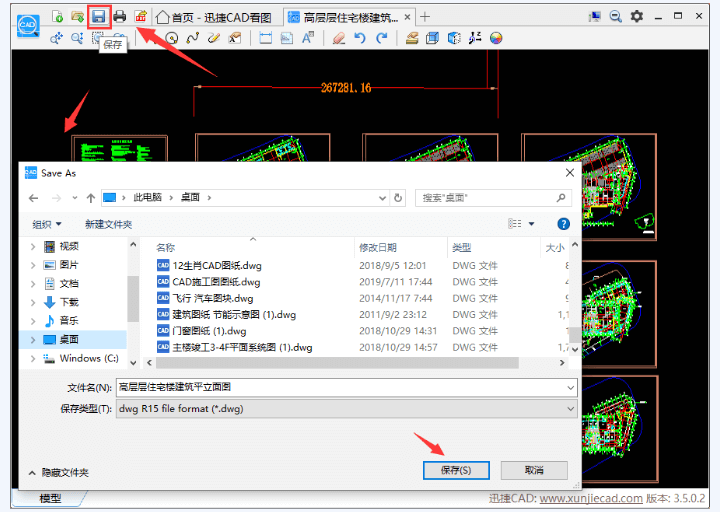This screenshot has height=512, width=720.
Task: Close the 高层层住宅楼建筑 tab
Action: coord(407,17)
